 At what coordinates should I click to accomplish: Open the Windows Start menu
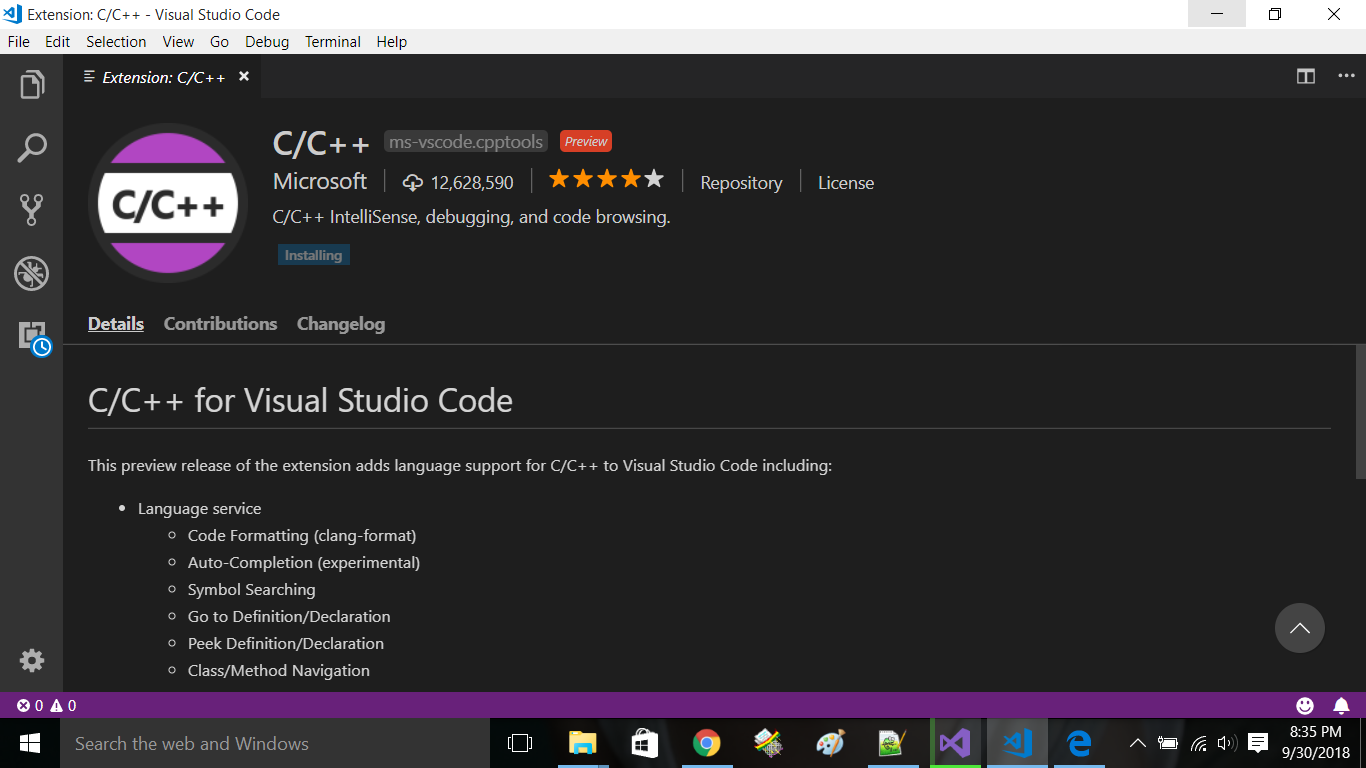pos(29,743)
